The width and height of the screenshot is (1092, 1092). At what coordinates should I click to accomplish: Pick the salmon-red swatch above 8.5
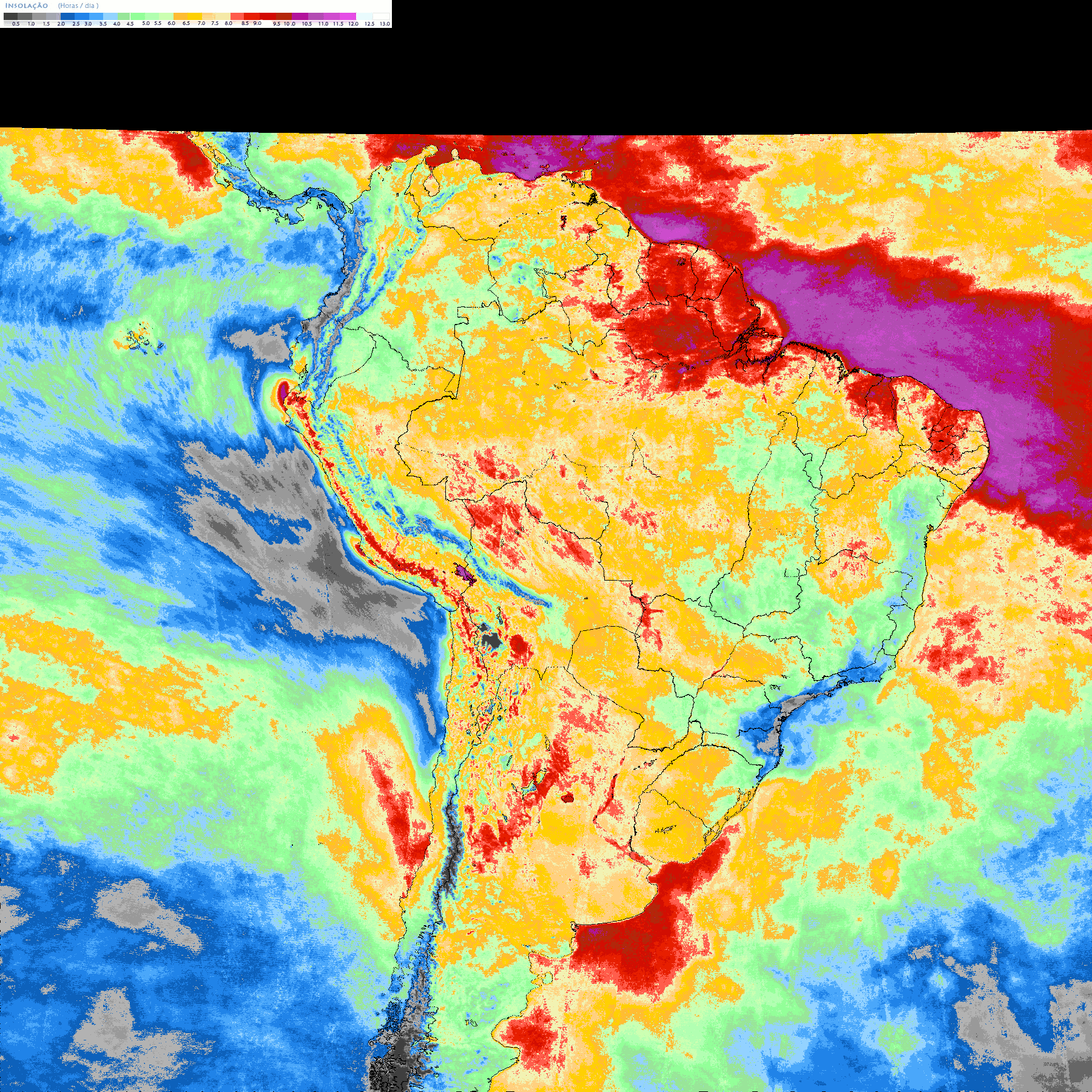click(237, 16)
